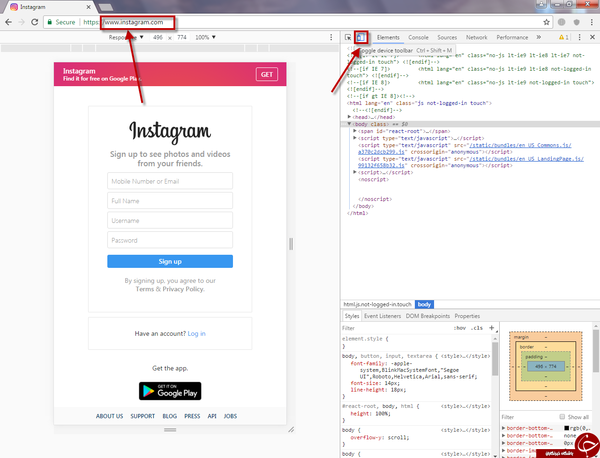
Task: Open the DevTools customize three-dot menu
Action: tap(579, 37)
